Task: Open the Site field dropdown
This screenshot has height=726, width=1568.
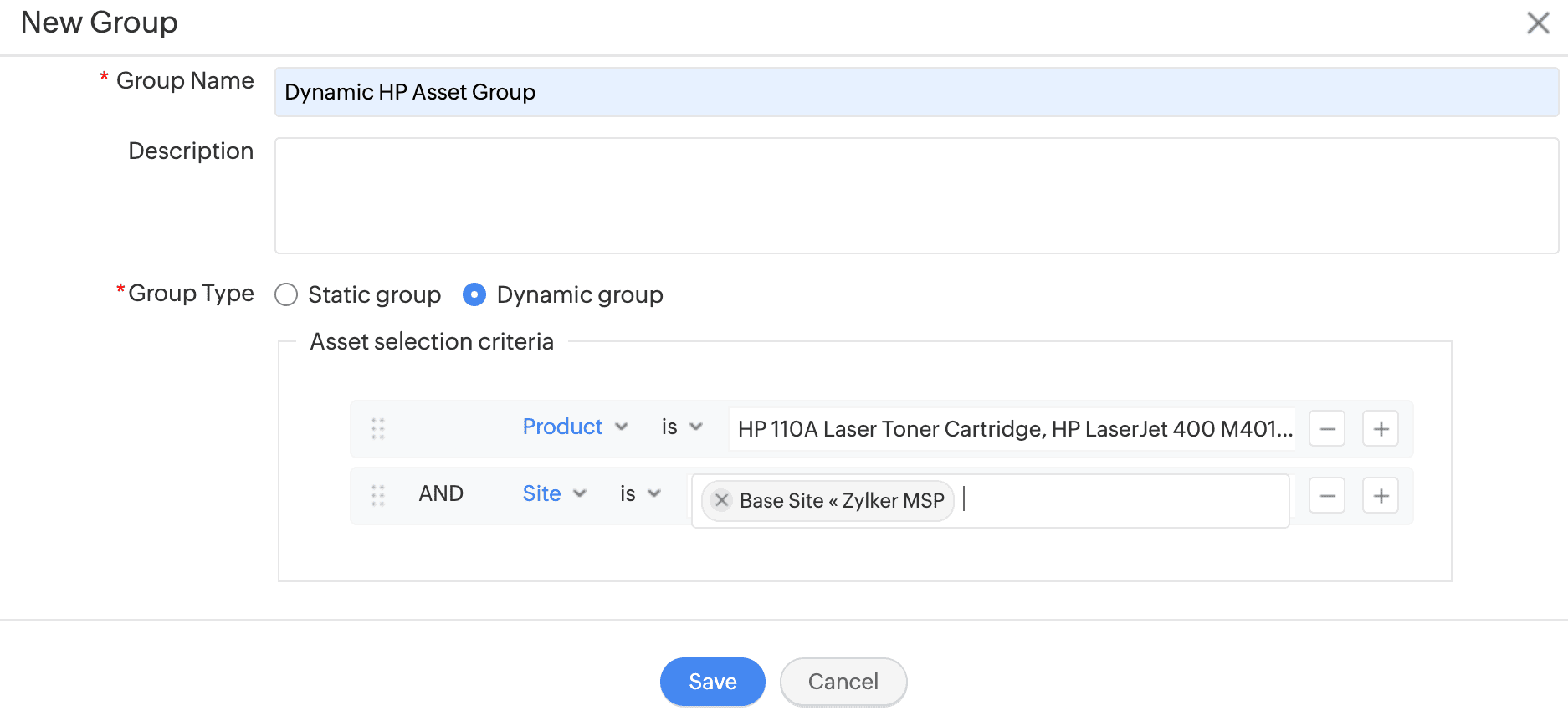Action: click(x=554, y=494)
